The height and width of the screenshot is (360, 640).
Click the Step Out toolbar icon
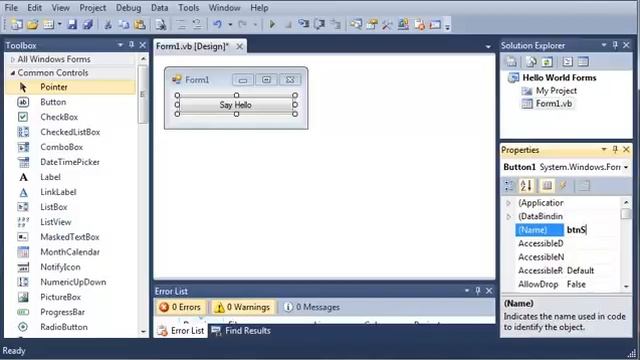336,24
